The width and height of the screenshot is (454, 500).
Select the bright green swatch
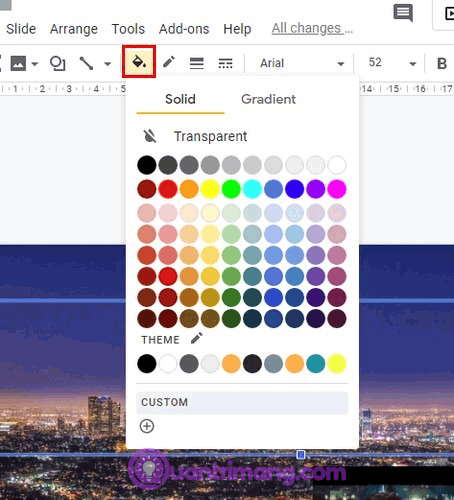click(231, 189)
